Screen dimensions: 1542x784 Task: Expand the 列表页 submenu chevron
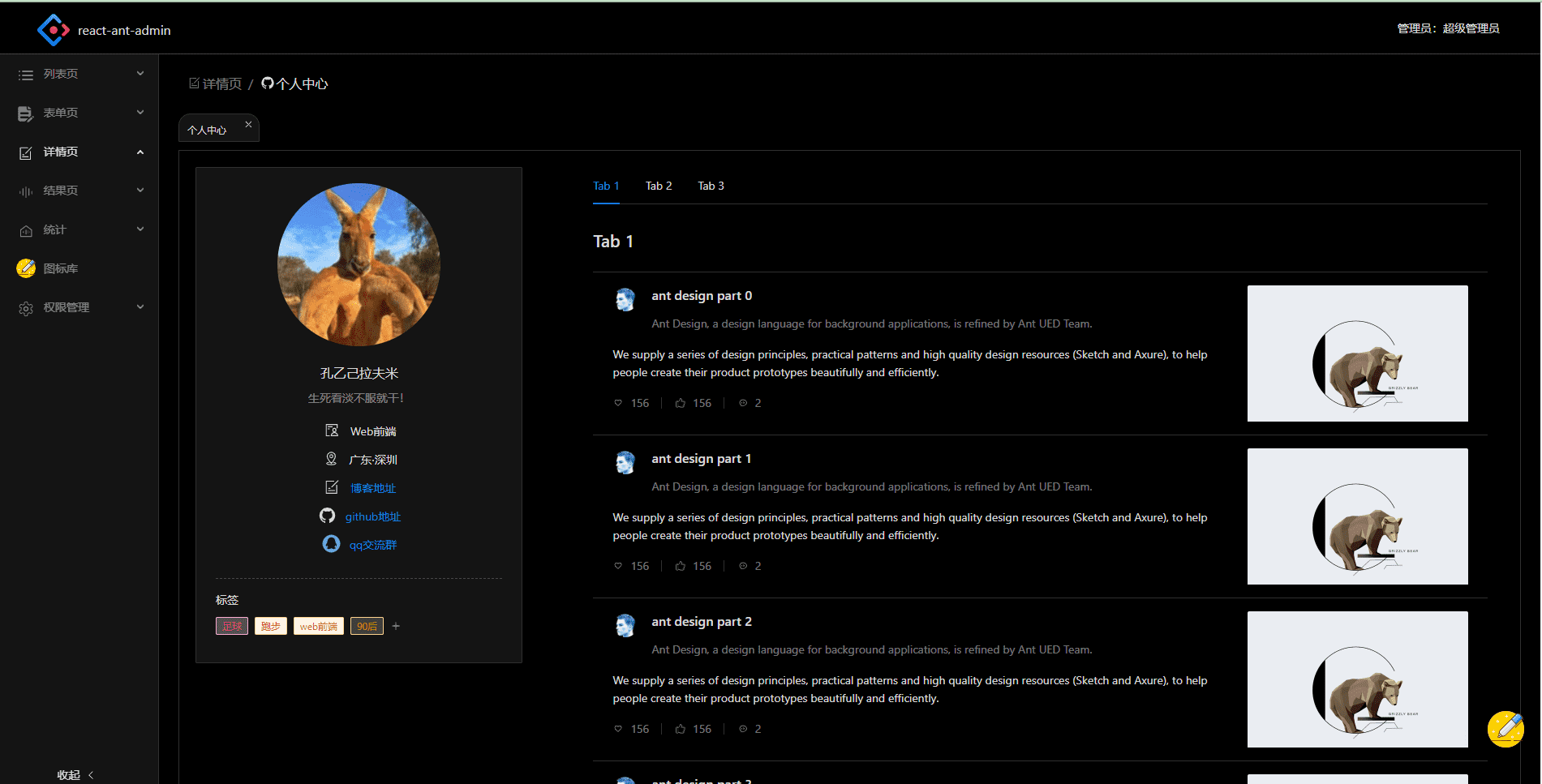coord(140,74)
